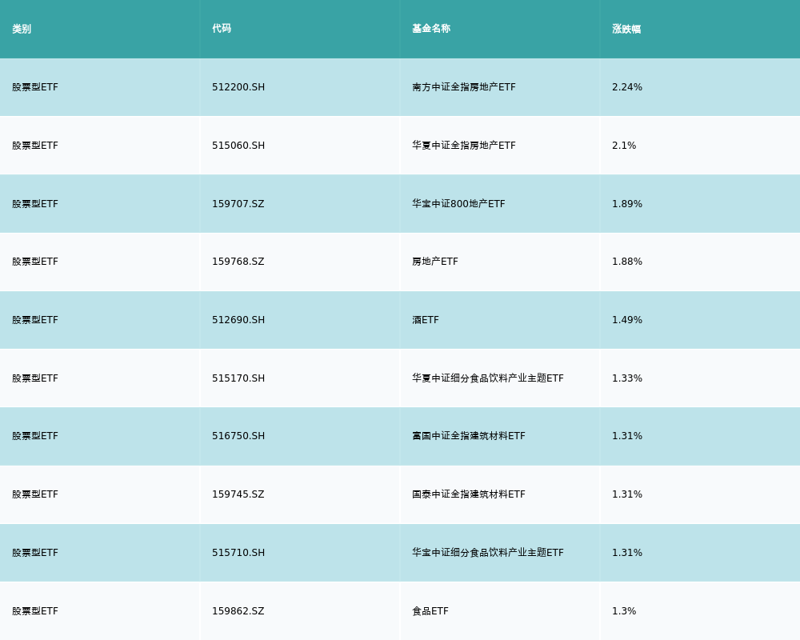Select 南方中证全指房地产ETF fund name
This screenshot has height=640, width=800.
464,87
